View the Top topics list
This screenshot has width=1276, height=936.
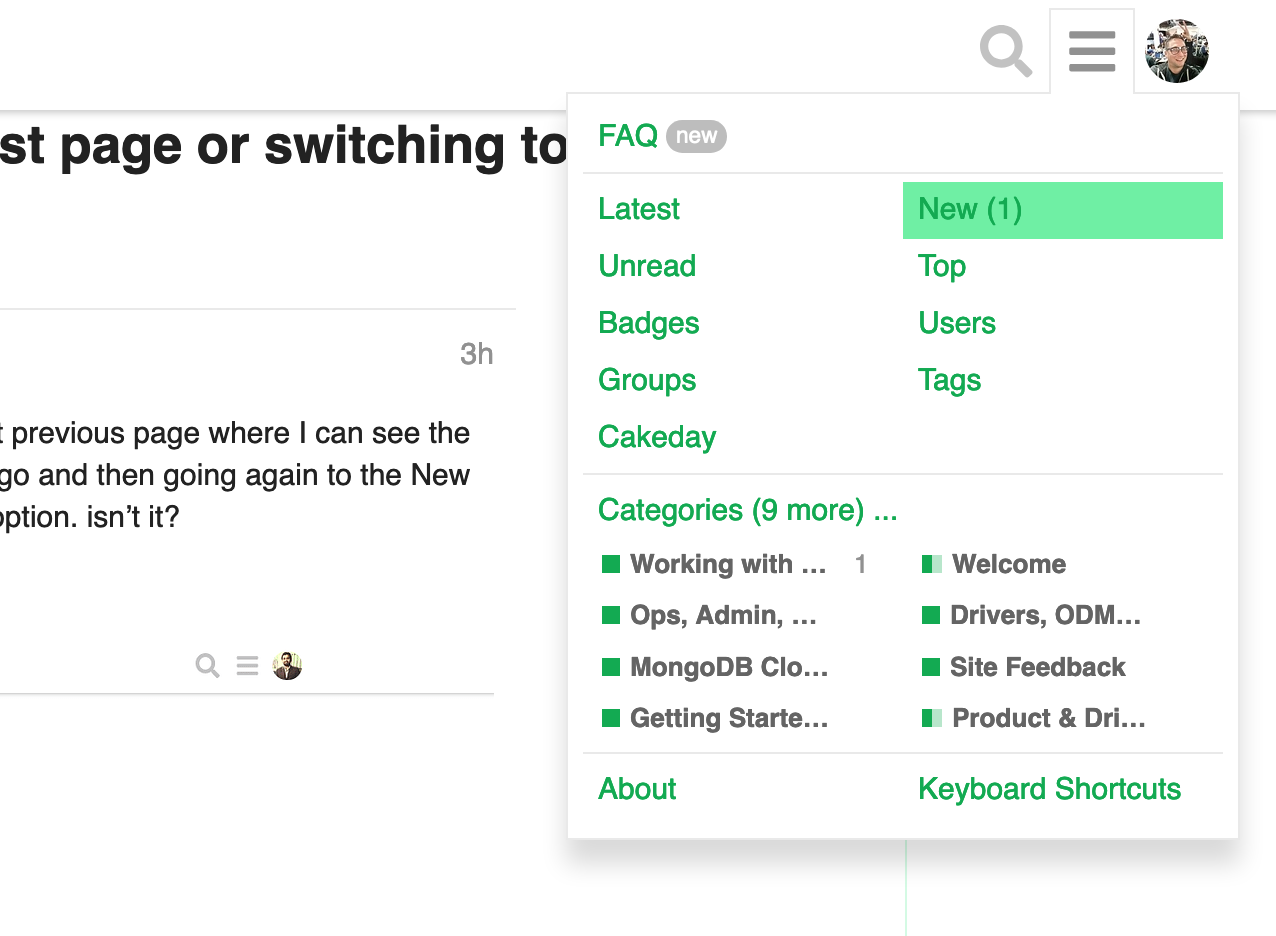click(942, 266)
